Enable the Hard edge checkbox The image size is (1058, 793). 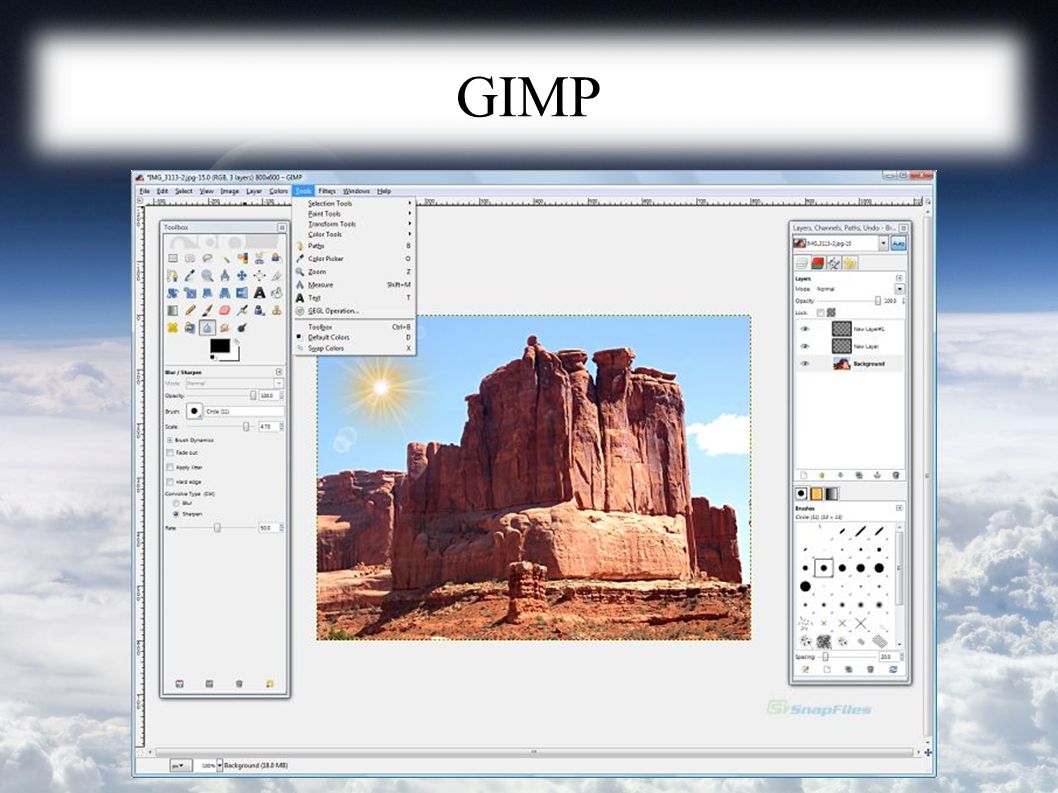point(170,482)
